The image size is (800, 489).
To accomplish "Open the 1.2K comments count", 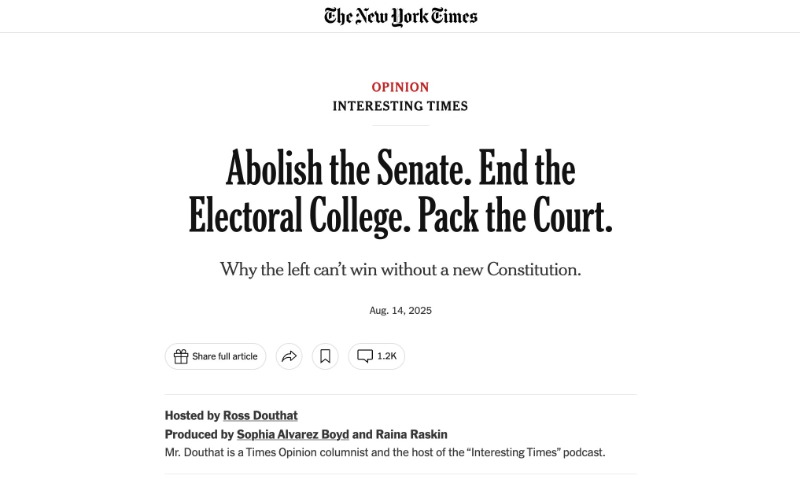I will pyautogui.click(x=387, y=357).
